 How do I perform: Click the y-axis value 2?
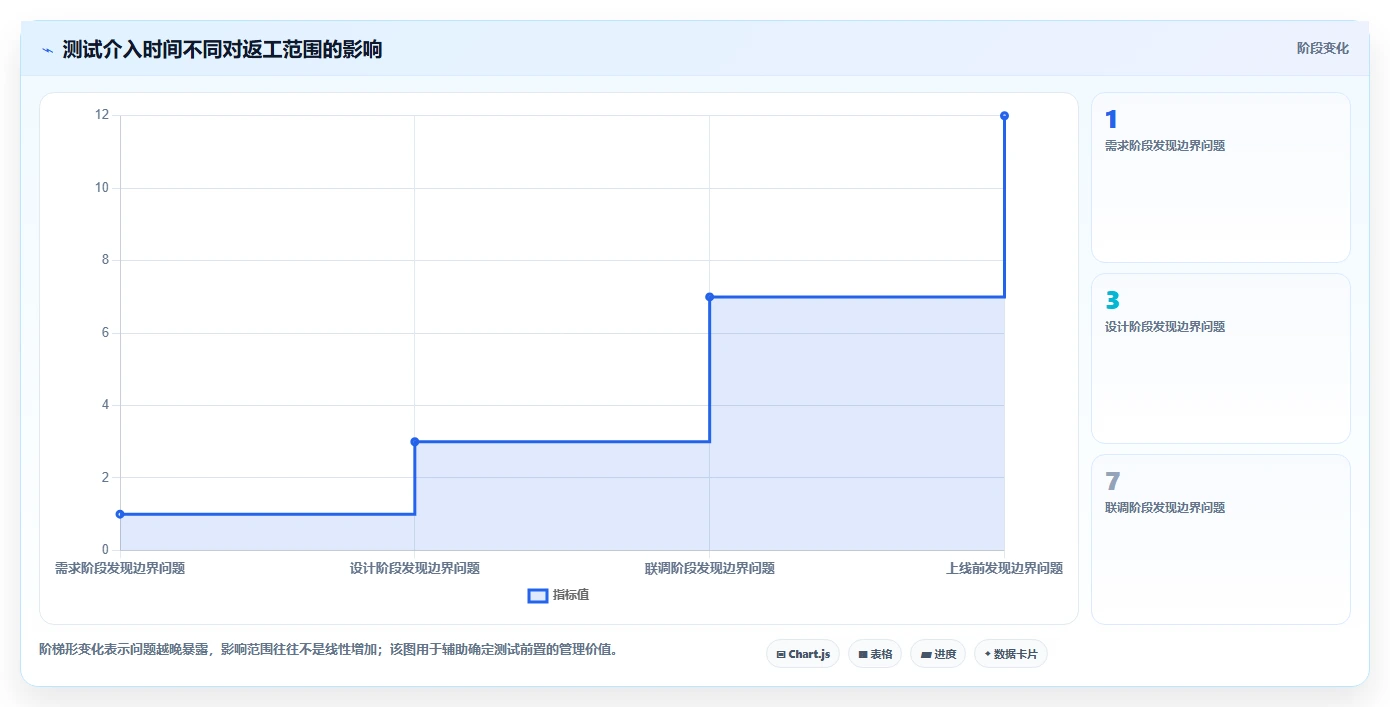pos(105,477)
